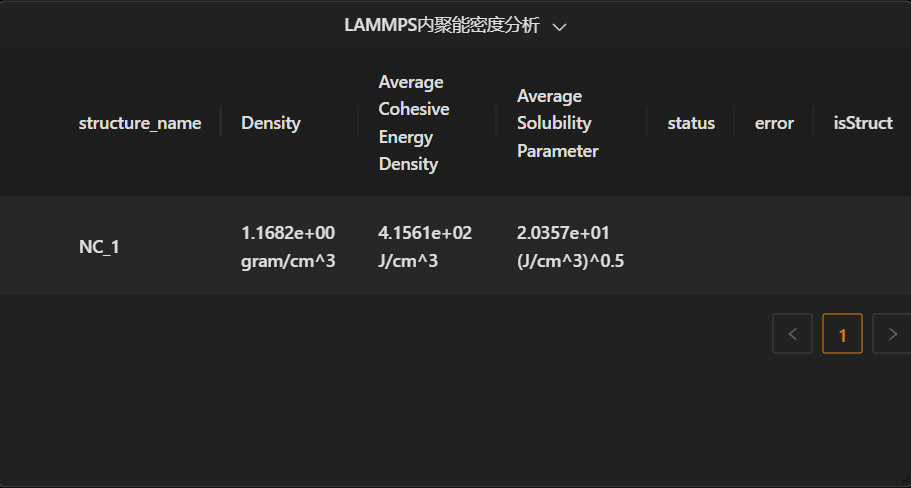Expand the LAMMPS内聚能密度分析 title dropdown chevron

(559, 27)
